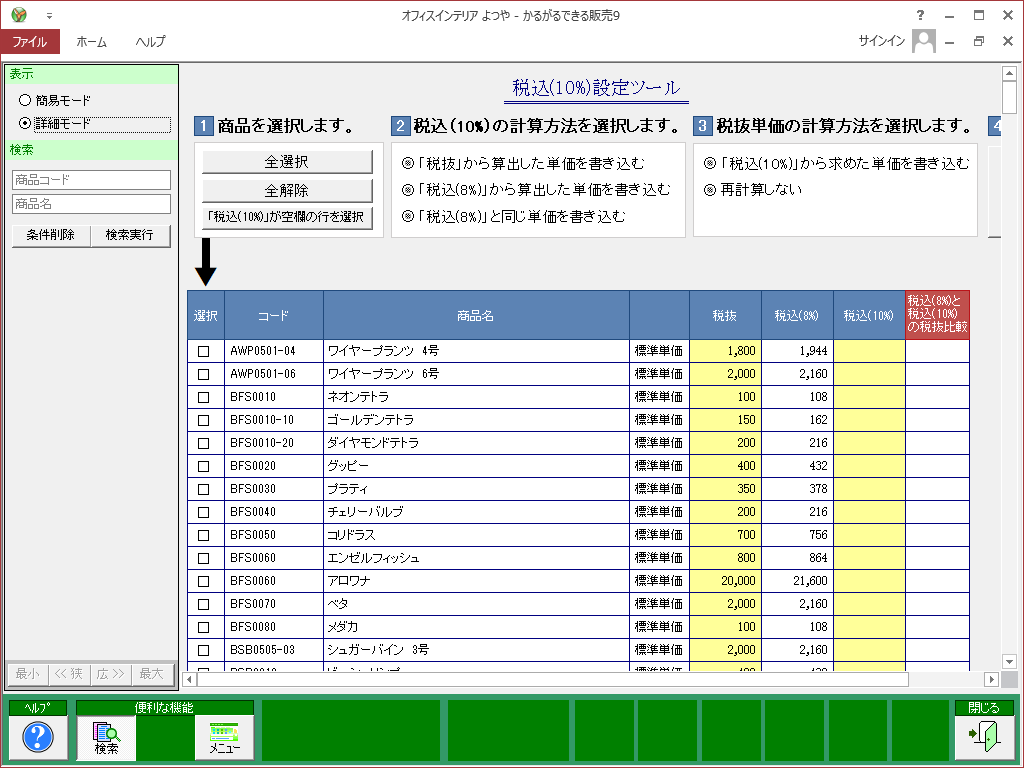Select the 再計算しない radio button
Viewport: 1024px width, 768px height.
click(710, 190)
